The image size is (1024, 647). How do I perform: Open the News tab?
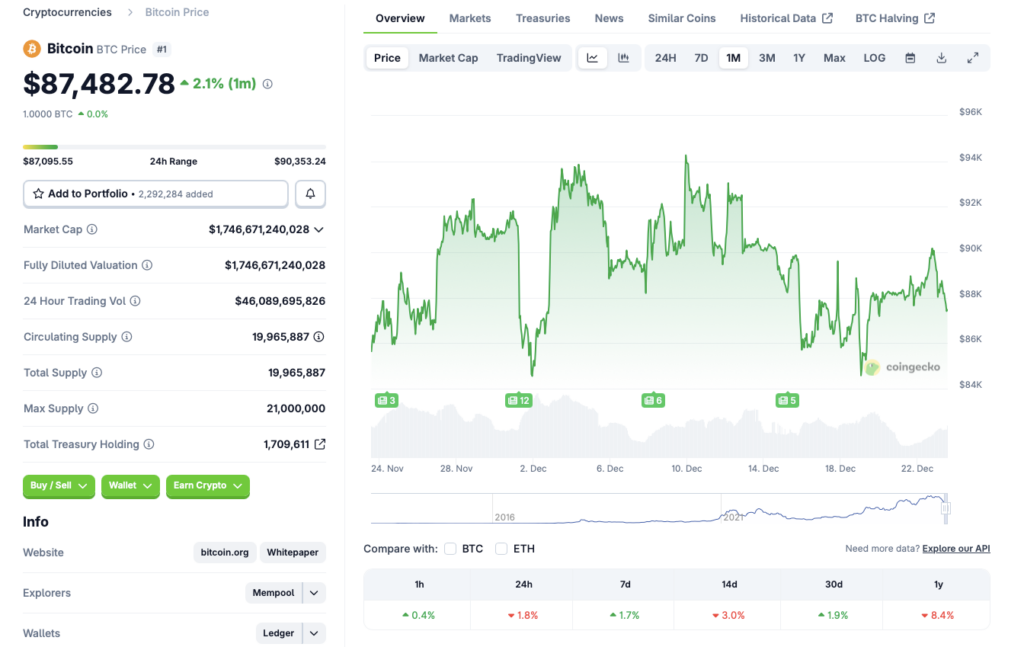coord(609,18)
